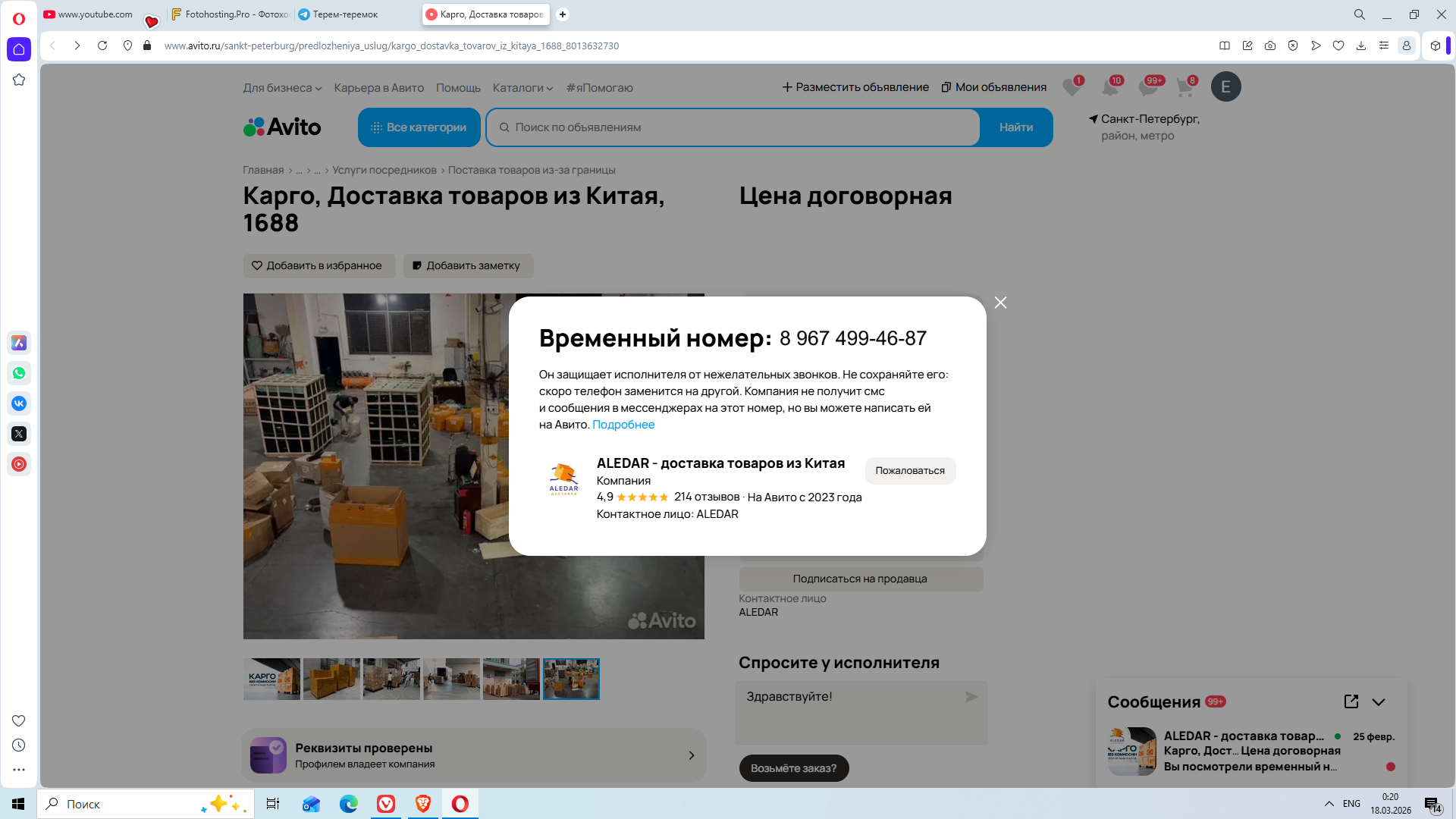Open messages in new window icon
The height and width of the screenshot is (819, 1456).
1351,701
